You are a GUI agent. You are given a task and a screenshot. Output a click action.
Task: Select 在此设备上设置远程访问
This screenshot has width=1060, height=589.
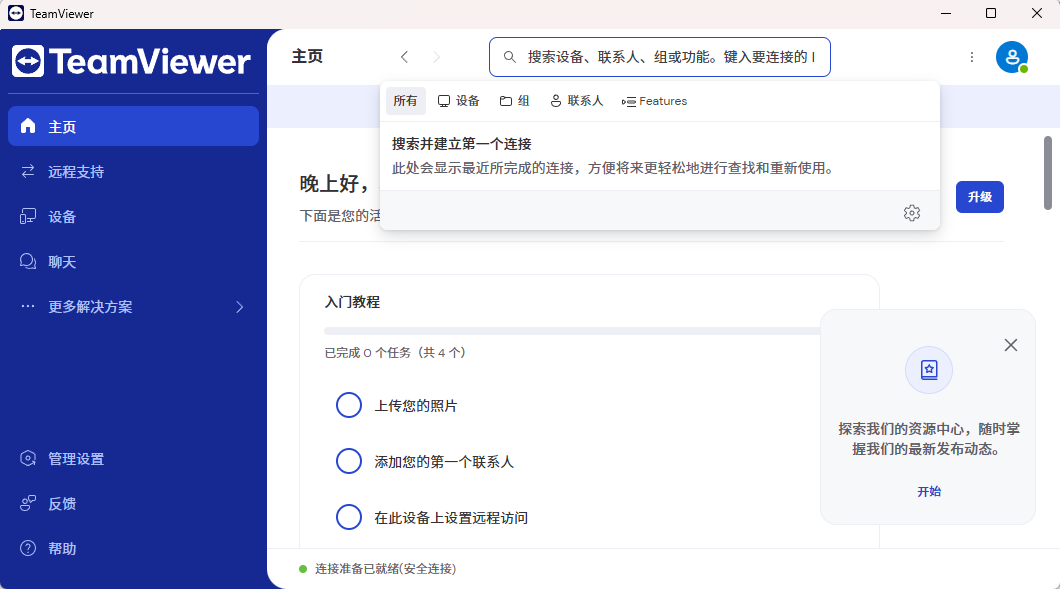[x=349, y=517]
